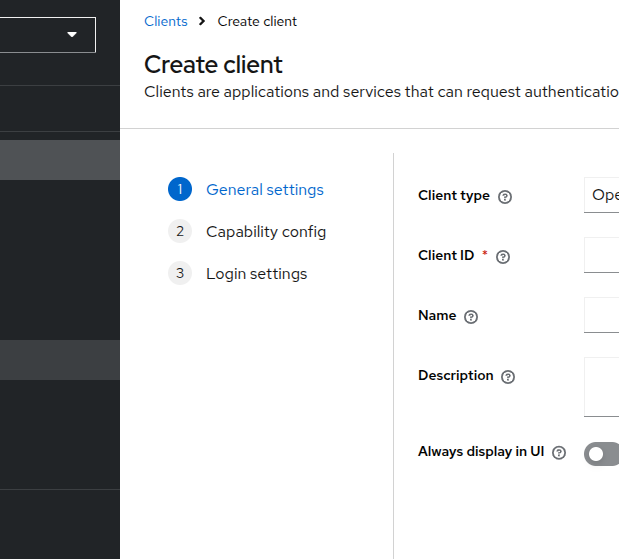The image size is (619, 559).
Task: Click the step 1 number circle
Action: (x=180, y=190)
